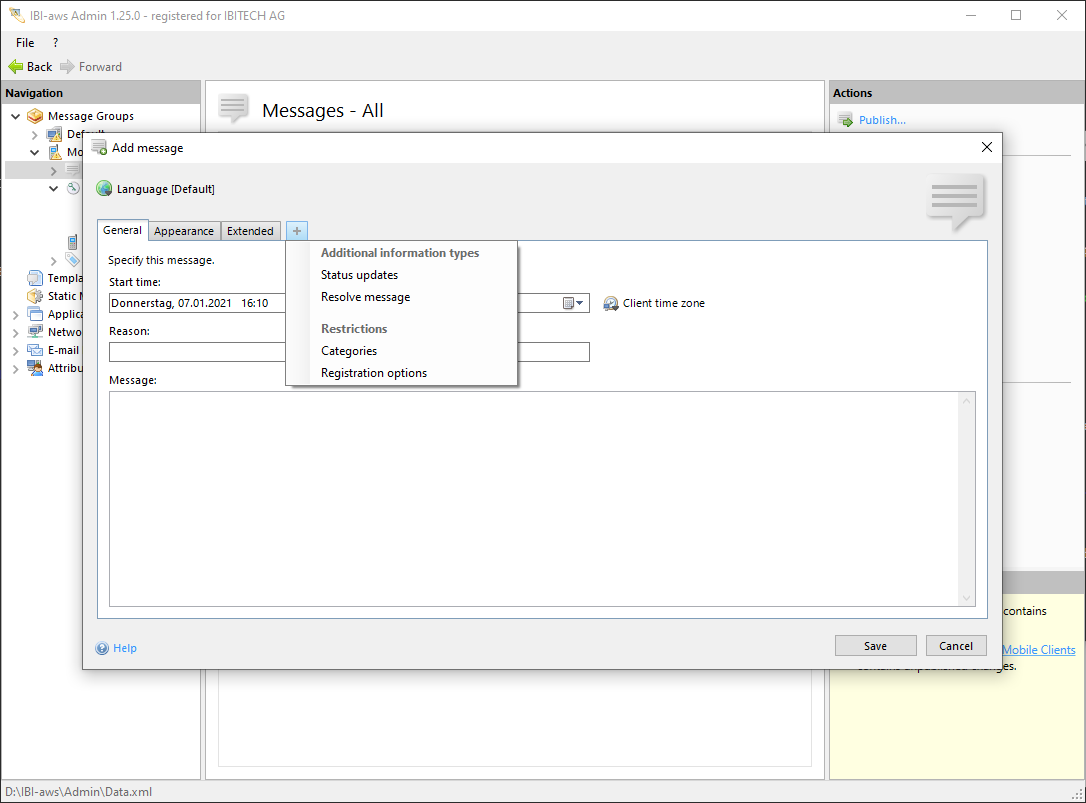Click the blue Help question mark icon
The height and width of the screenshot is (803, 1086).
coord(102,648)
